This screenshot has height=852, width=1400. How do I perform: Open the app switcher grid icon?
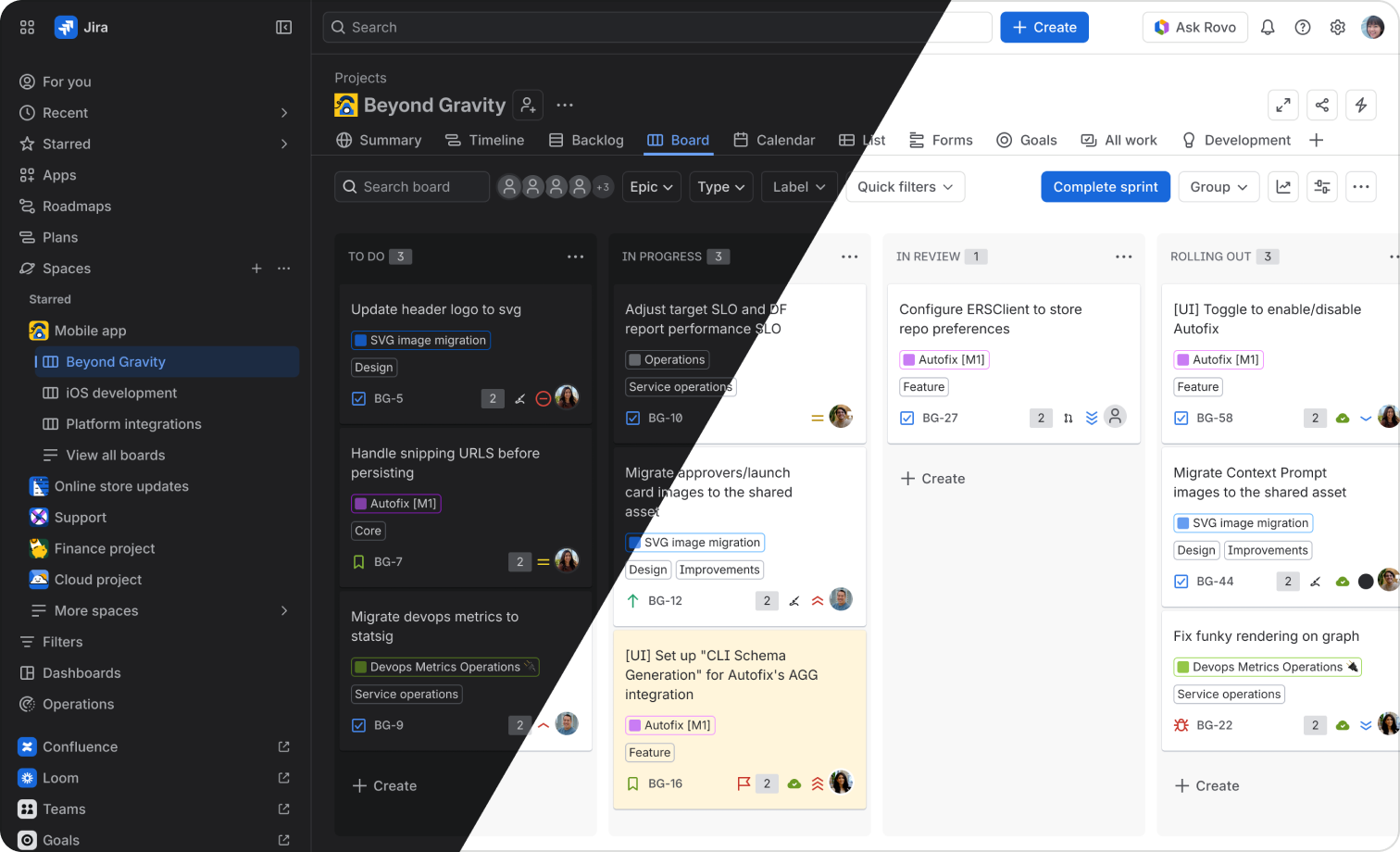[27, 28]
